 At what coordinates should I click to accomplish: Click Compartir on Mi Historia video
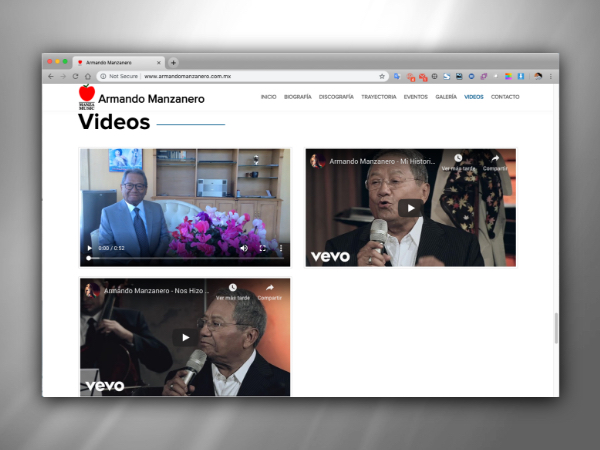click(x=495, y=162)
